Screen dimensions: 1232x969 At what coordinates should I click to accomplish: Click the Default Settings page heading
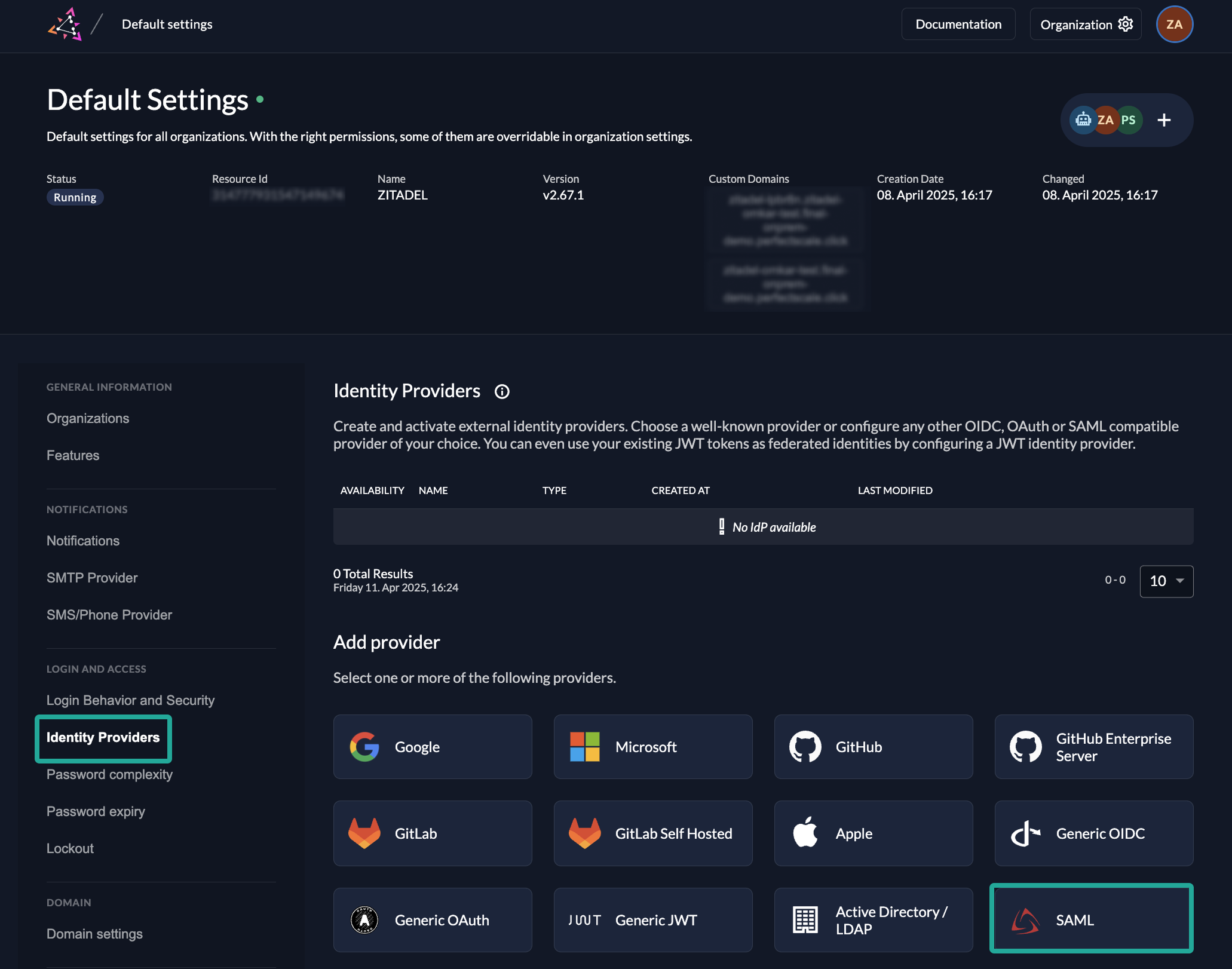point(148,100)
